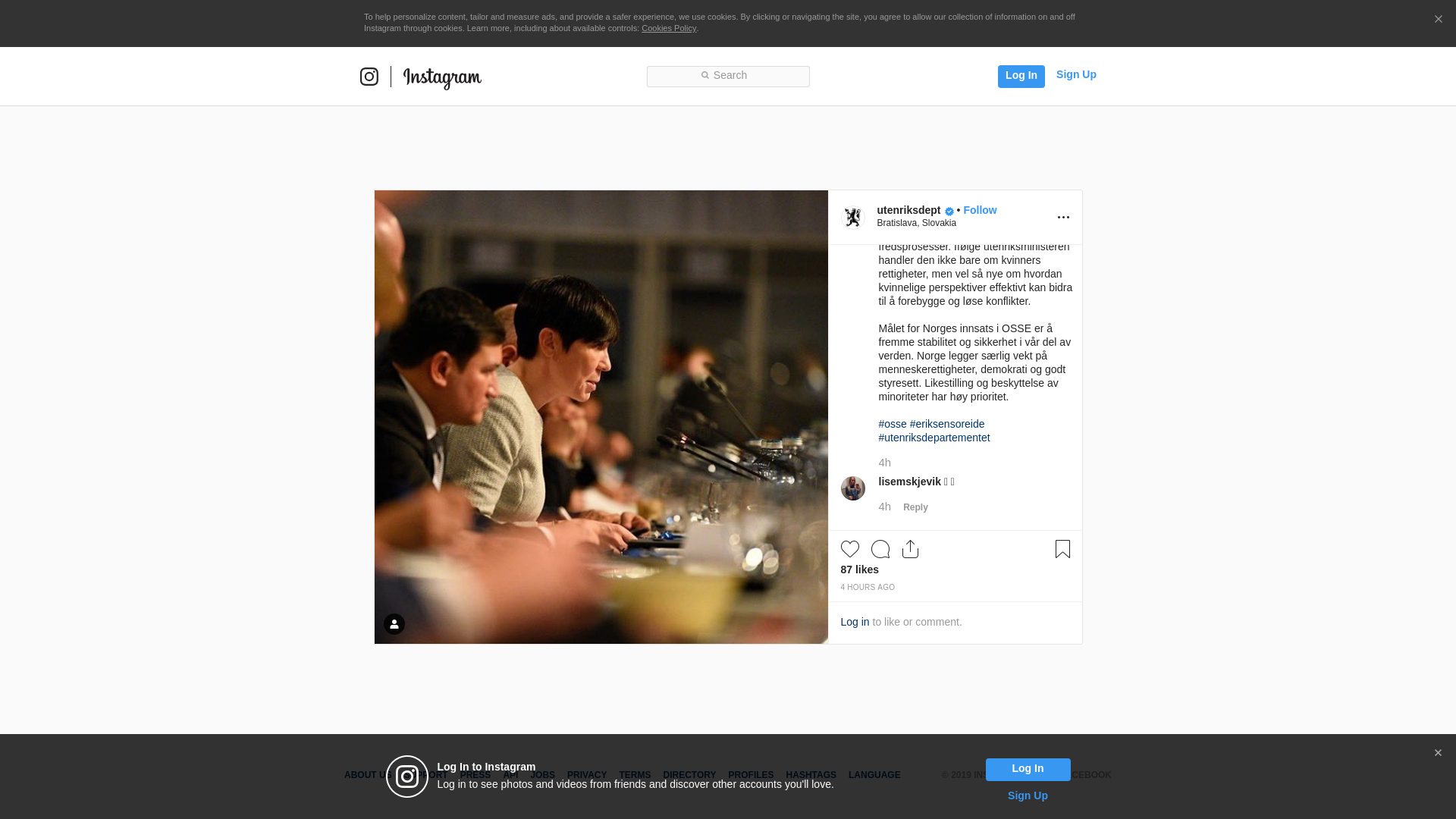This screenshot has width=1456, height=819.
Task: Open the 4 HOURS AGO timestamp link
Action: coord(868,588)
